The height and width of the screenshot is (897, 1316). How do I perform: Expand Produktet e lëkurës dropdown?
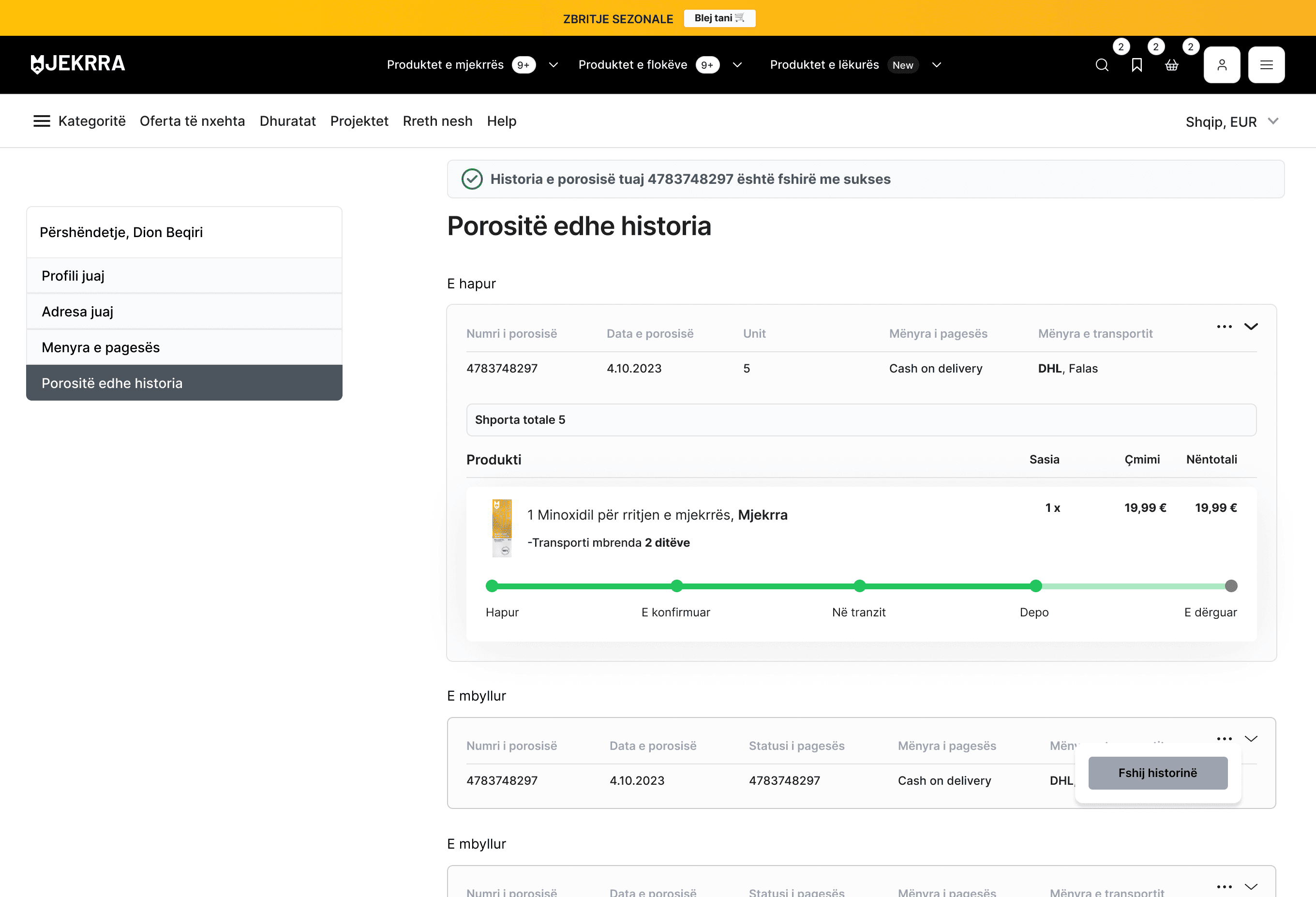[x=937, y=65]
